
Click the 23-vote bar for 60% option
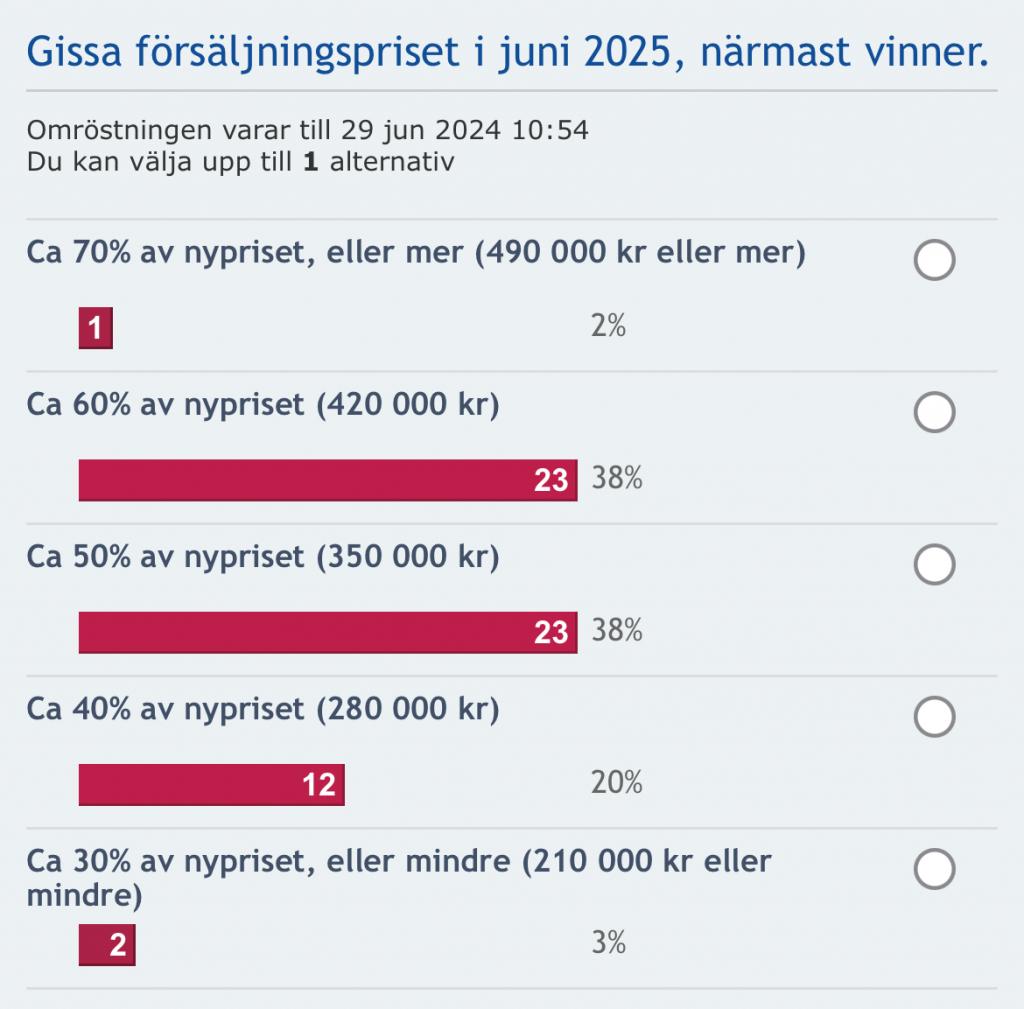[x=328, y=480]
